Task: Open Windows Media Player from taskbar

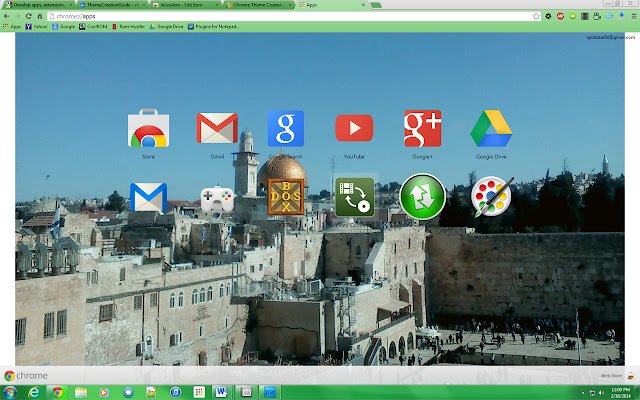Action: [x=104, y=393]
